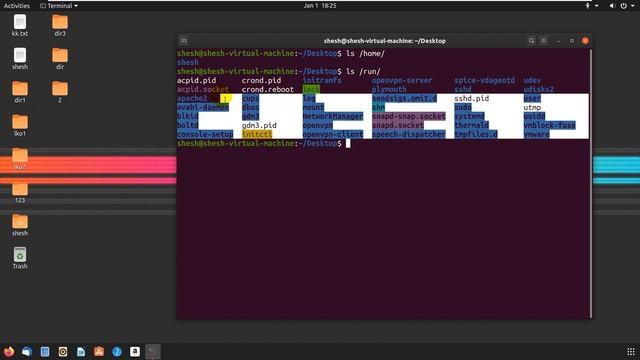
Task: Open Ubuntu Software from the dock
Action: pyautogui.click(x=99, y=351)
